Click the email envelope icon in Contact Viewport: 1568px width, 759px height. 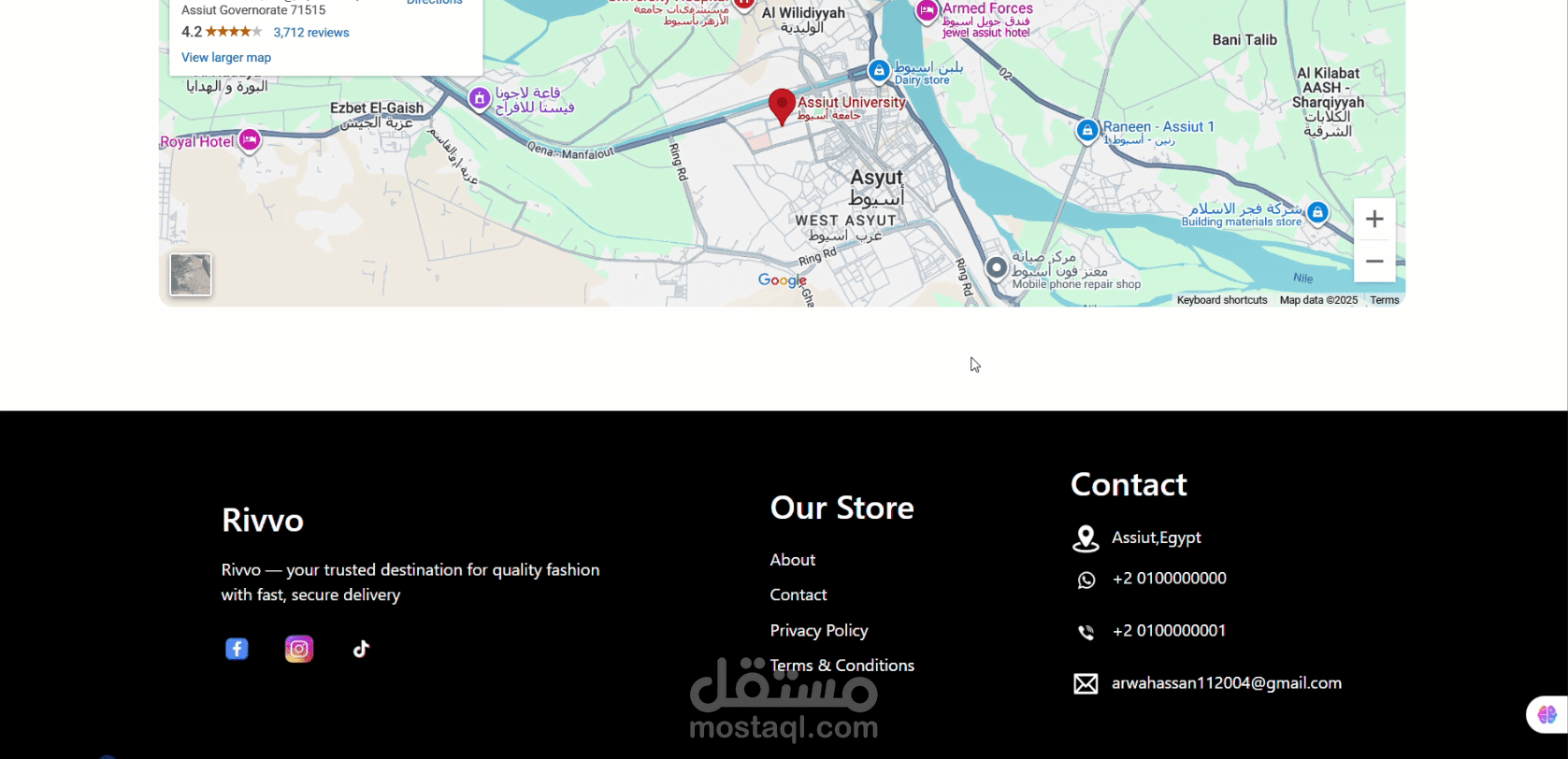click(1086, 684)
